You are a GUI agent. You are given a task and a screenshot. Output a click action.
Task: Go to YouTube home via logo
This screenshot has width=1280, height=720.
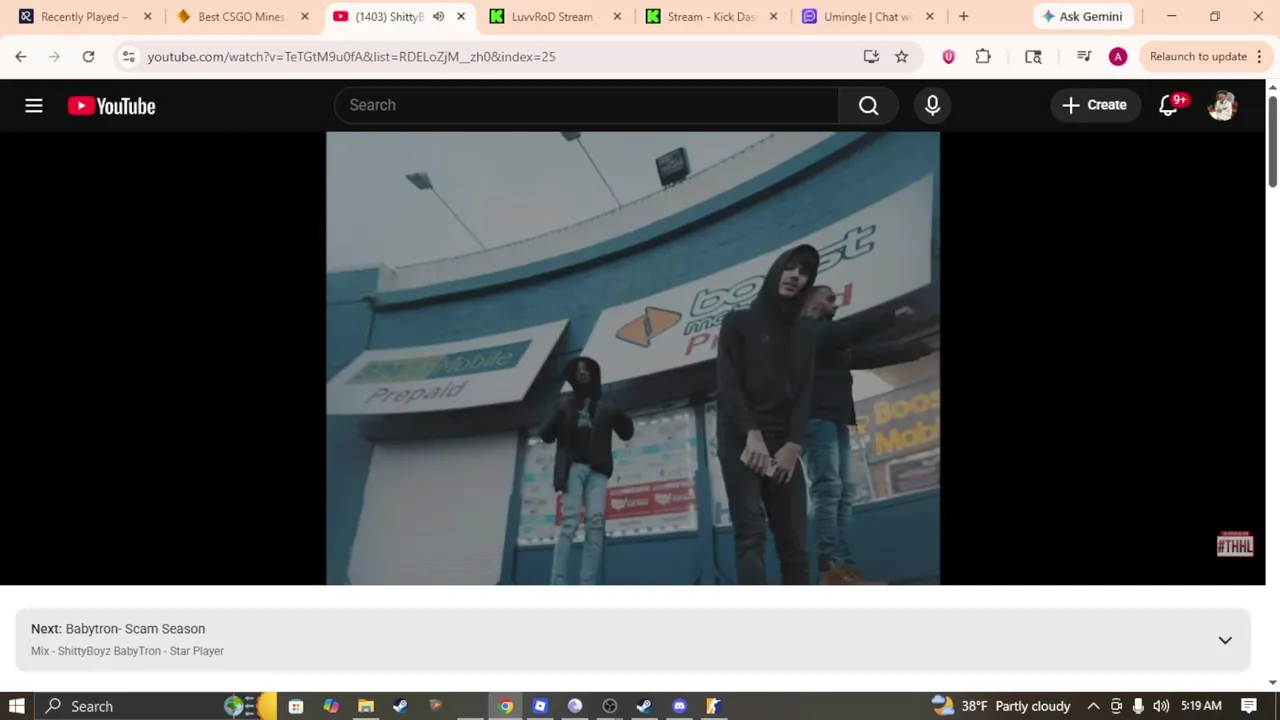pos(112,106)
